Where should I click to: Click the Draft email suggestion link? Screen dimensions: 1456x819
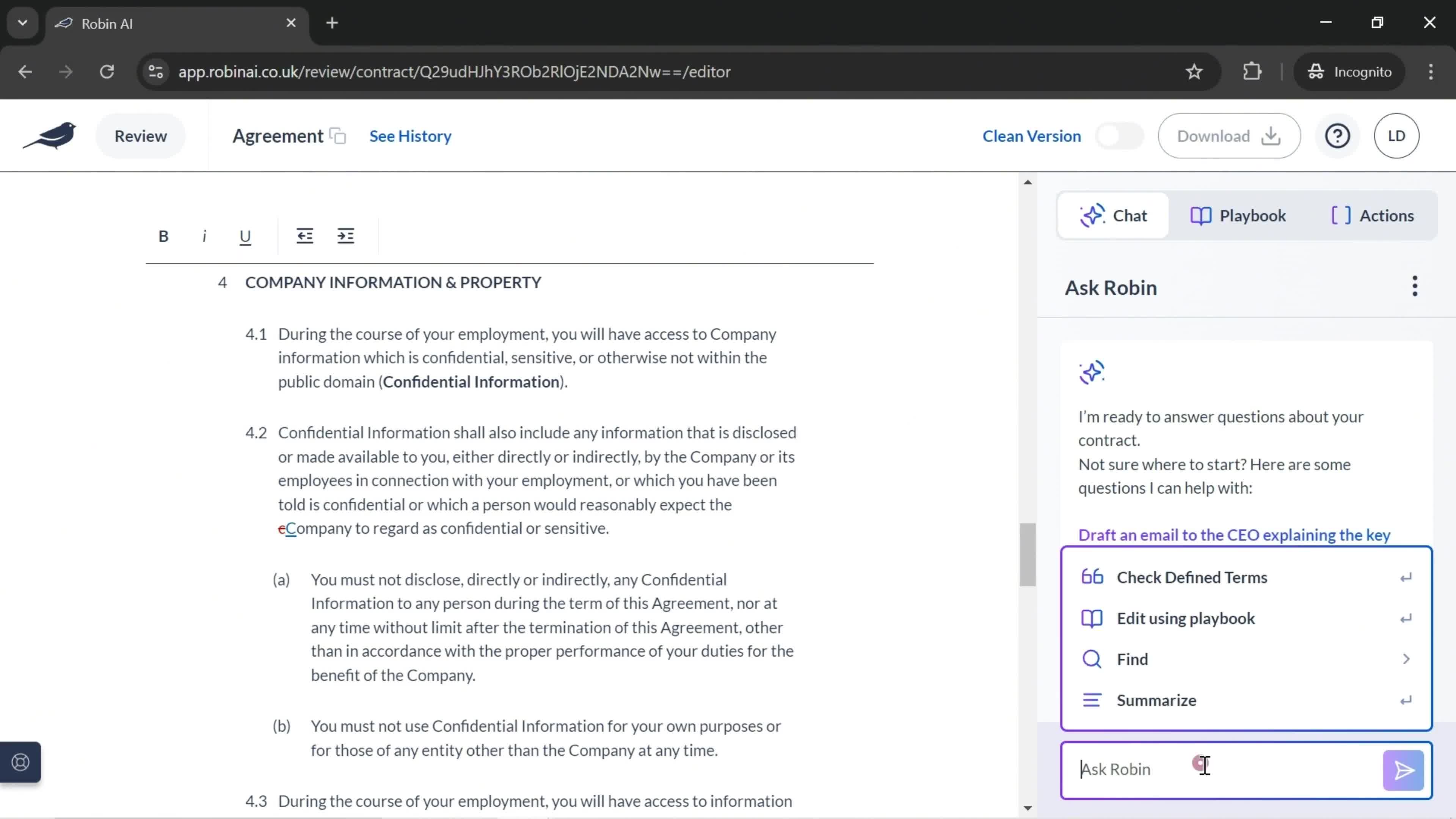coord(1234,534)
